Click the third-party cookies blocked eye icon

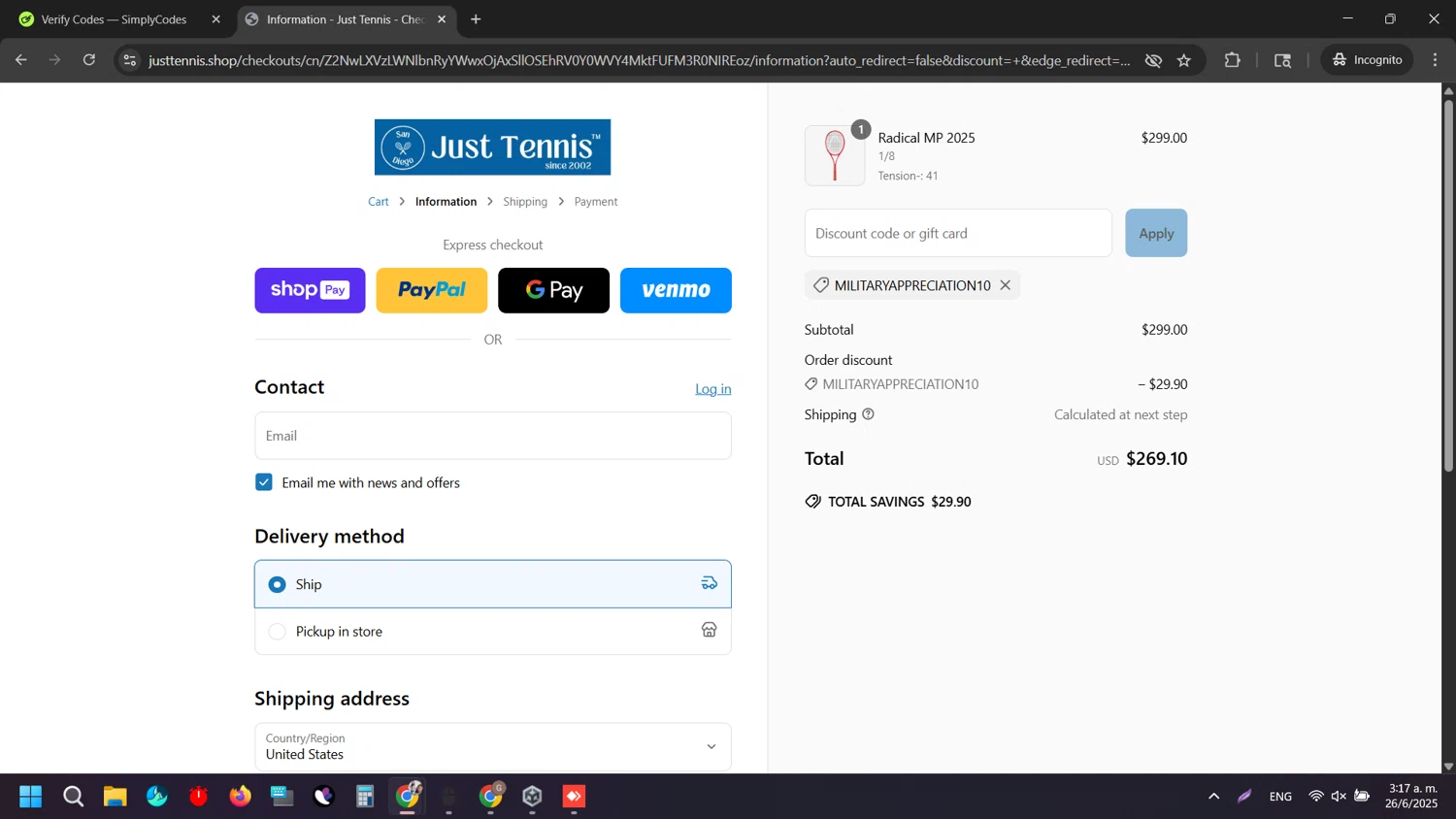coord(1153,60)
